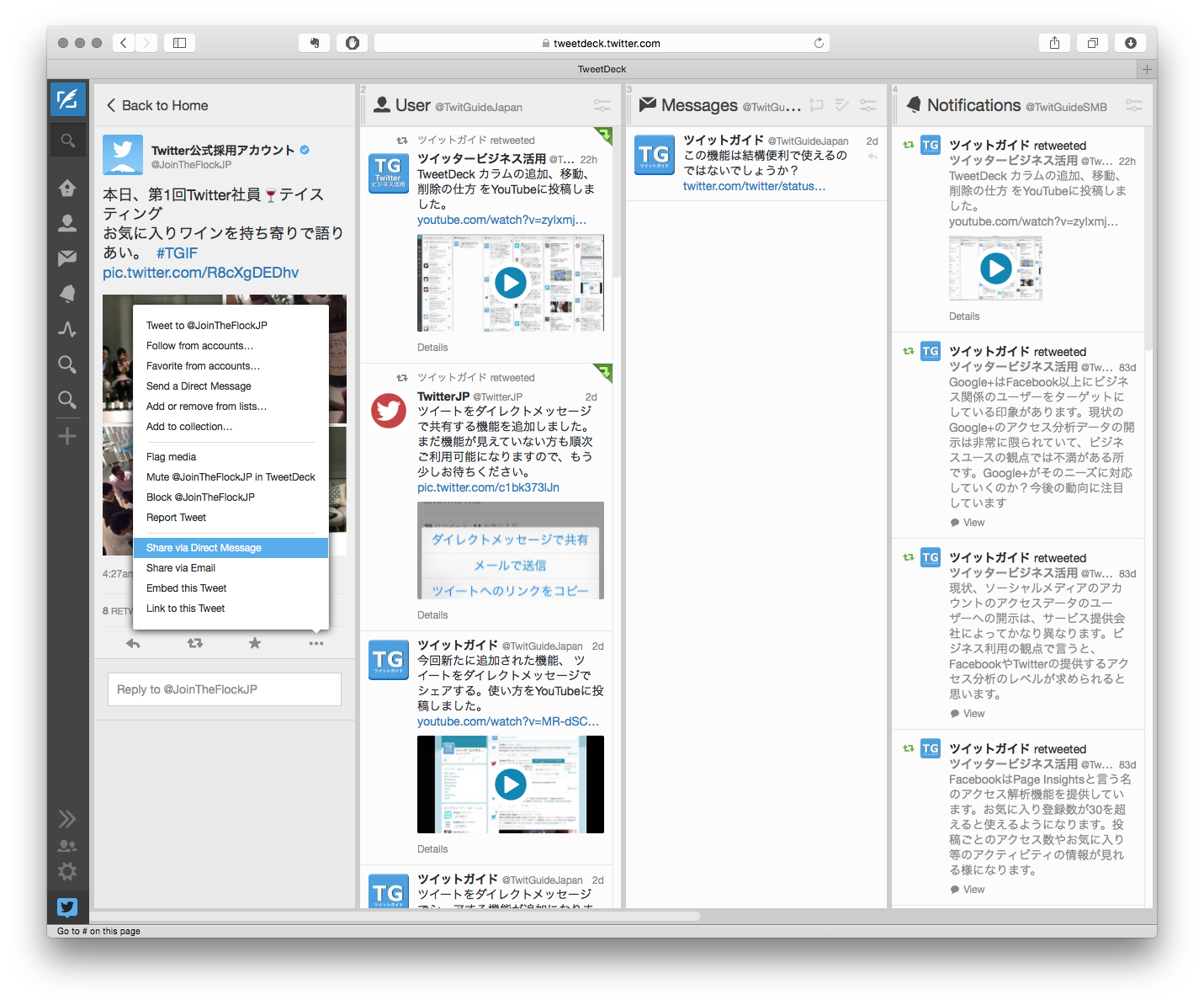The width and height of the screenshot is (1204, 1005).
Task: Add a new column with plus icon
Action: [67, 436]
